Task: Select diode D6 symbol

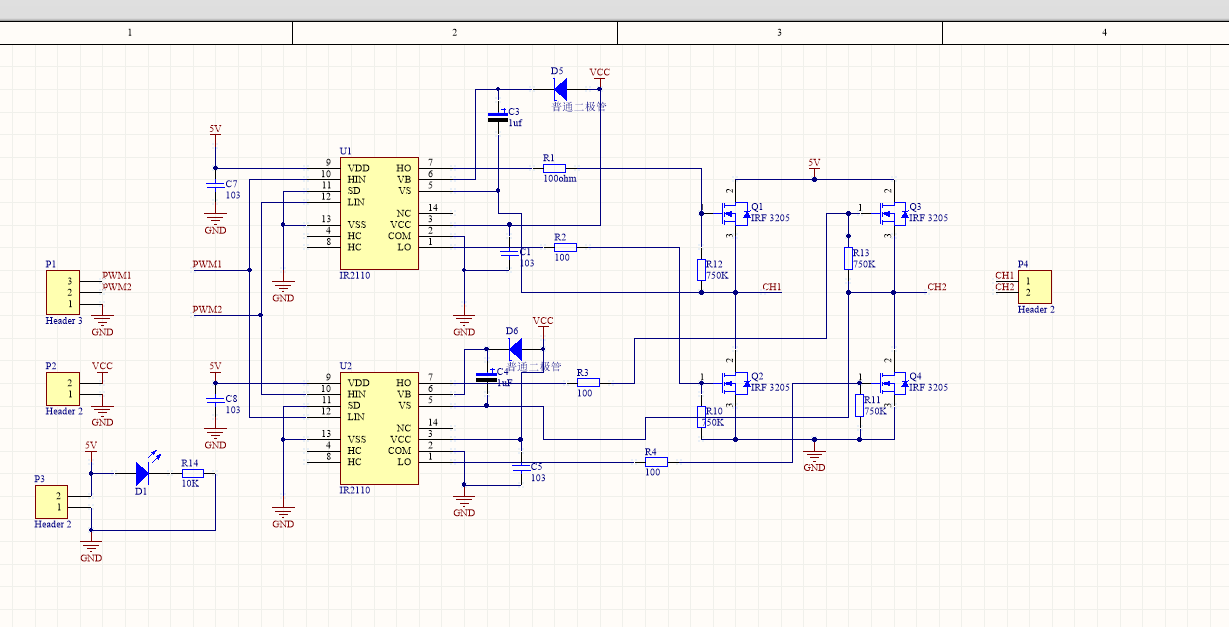Action: click(x=514, y=349)
